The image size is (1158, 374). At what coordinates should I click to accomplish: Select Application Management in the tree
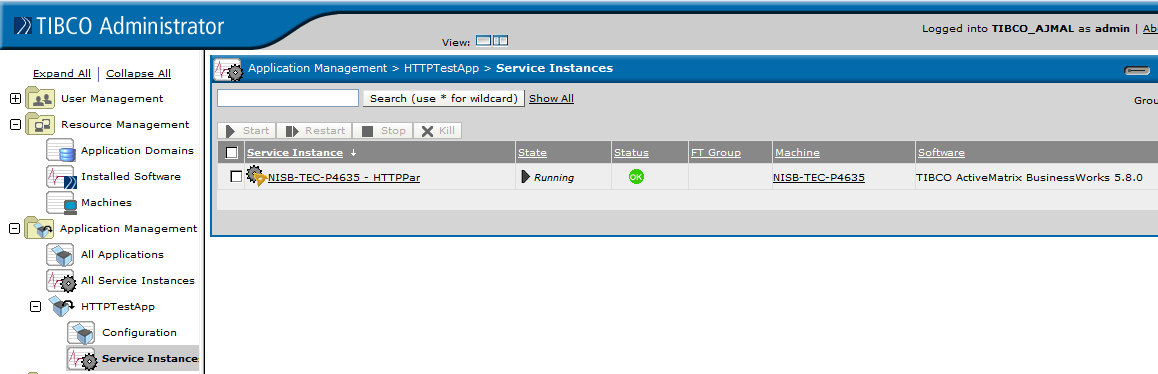(129, 228)
